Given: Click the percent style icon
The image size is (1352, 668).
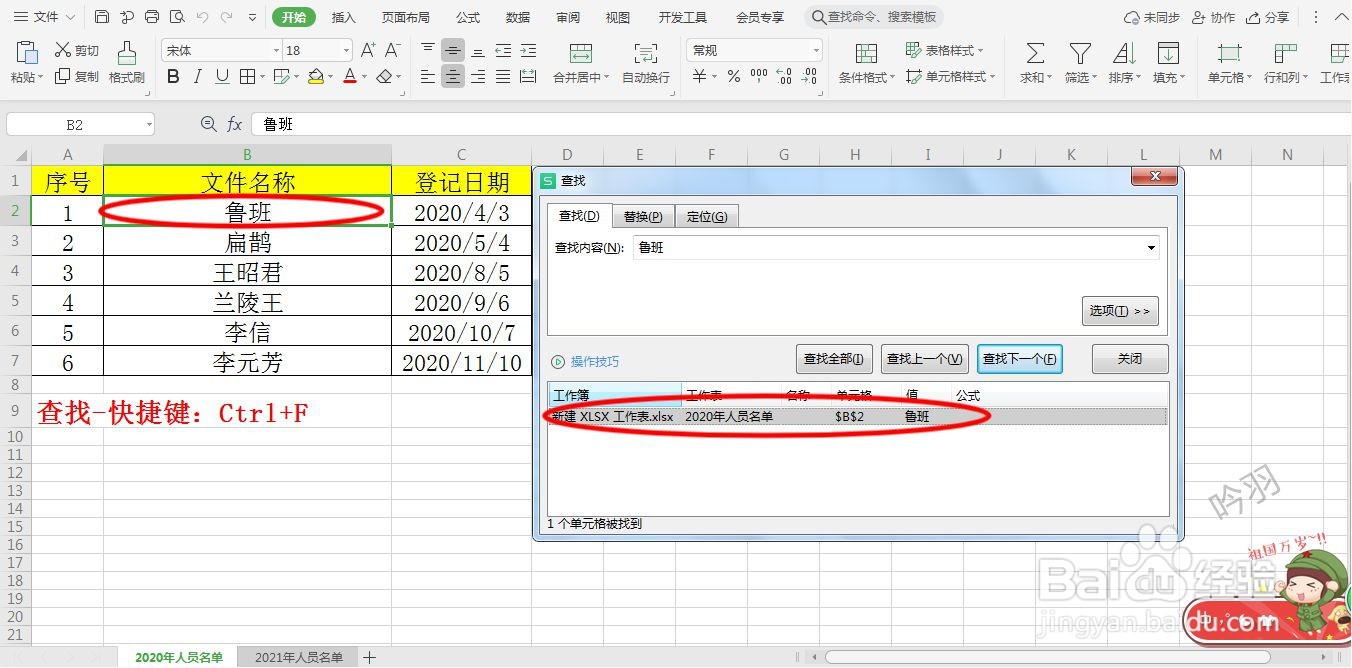Looking at the screenshot, I should click(x=734, y=76).
